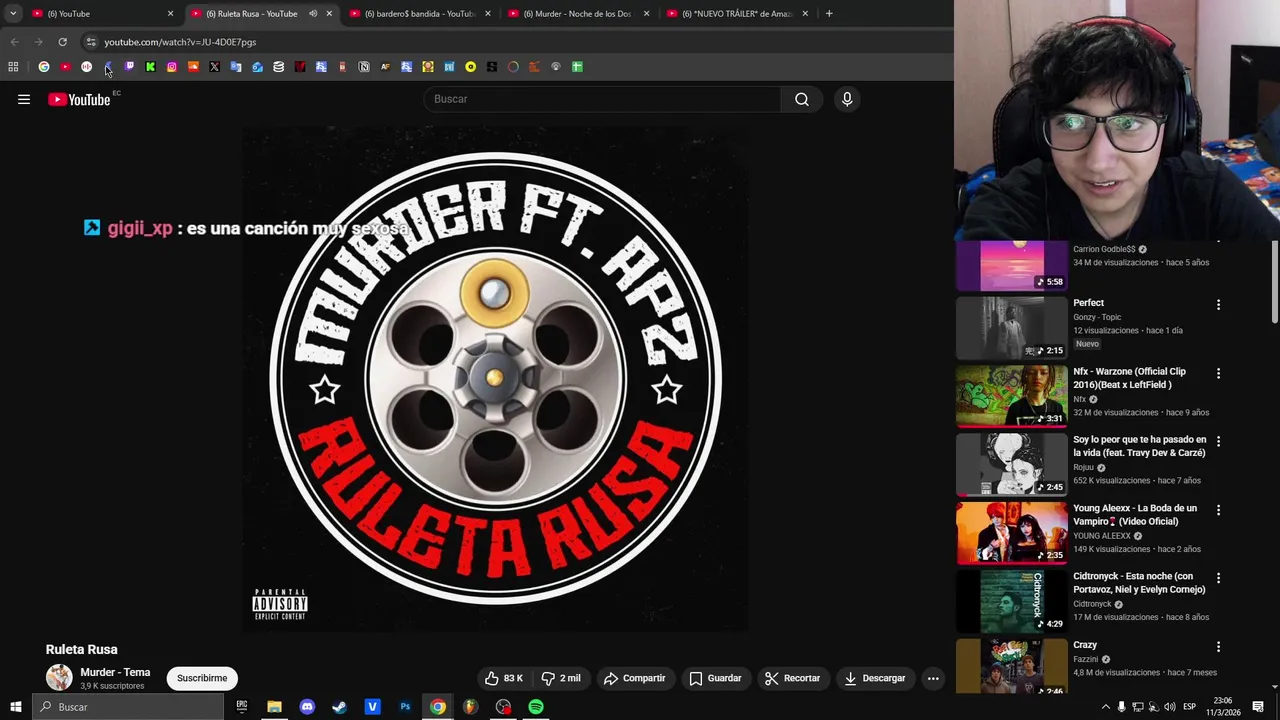Open options for Cidtronyck - Esta noche video
Screen dimensions: 1280x720
click(x=1218, y=578)
